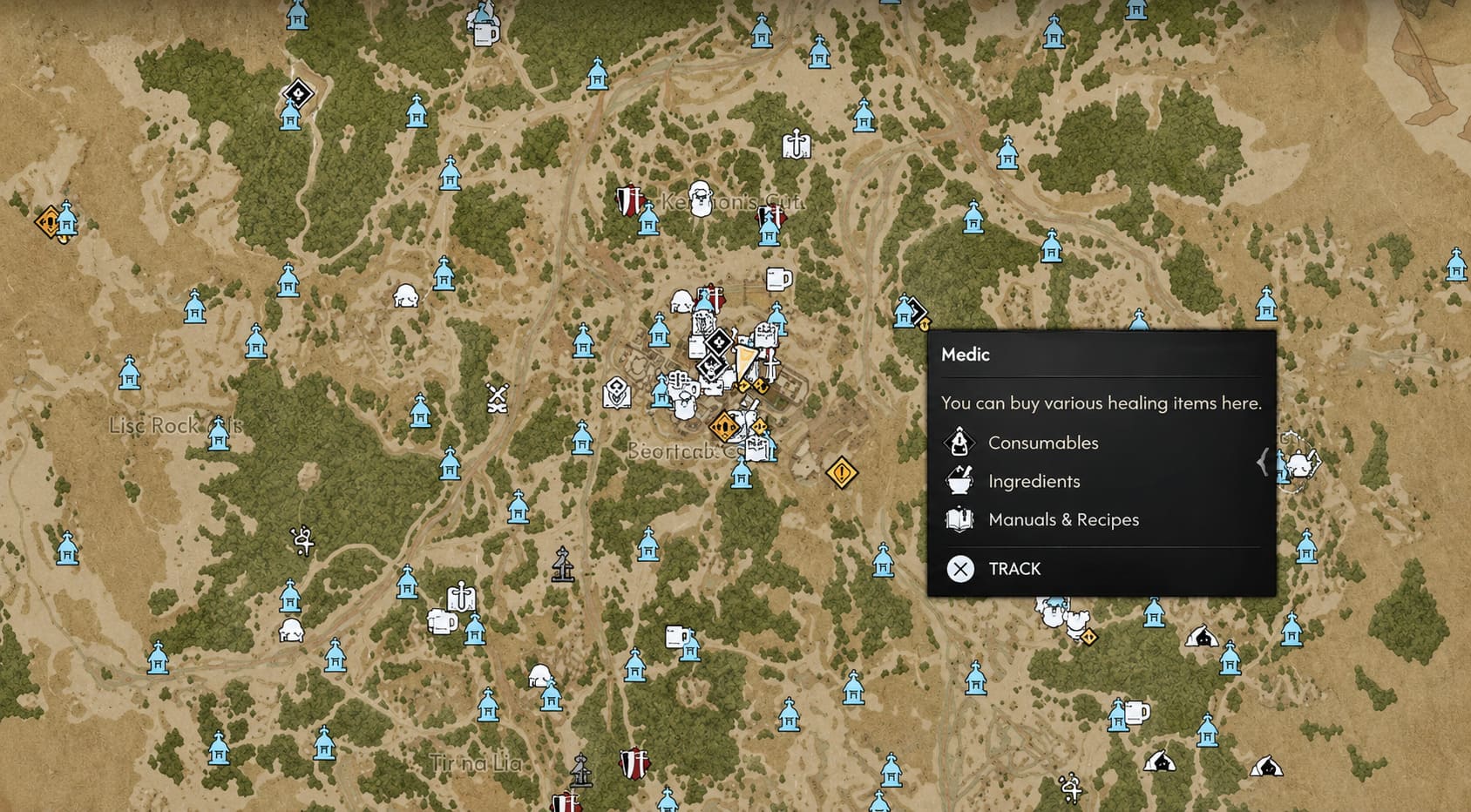Select the red banner left of the bearded head
1471x812 pixels.
click(x=629, y=200)
